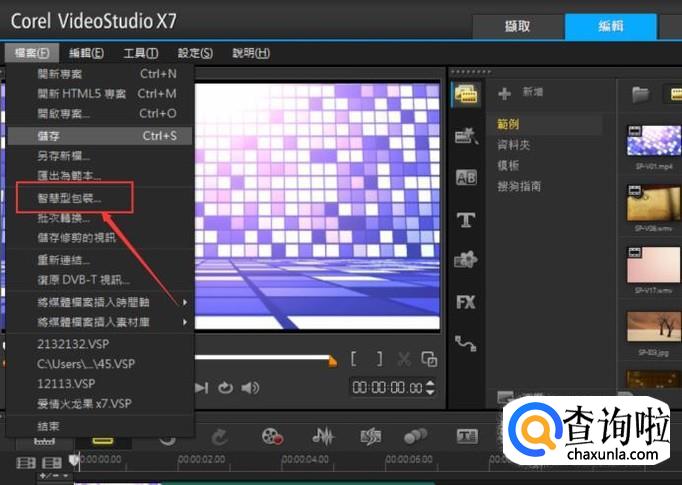Choose 開新專案 Ctrl+N menu entry
682x485 pixels.
[x=100, y=74]
